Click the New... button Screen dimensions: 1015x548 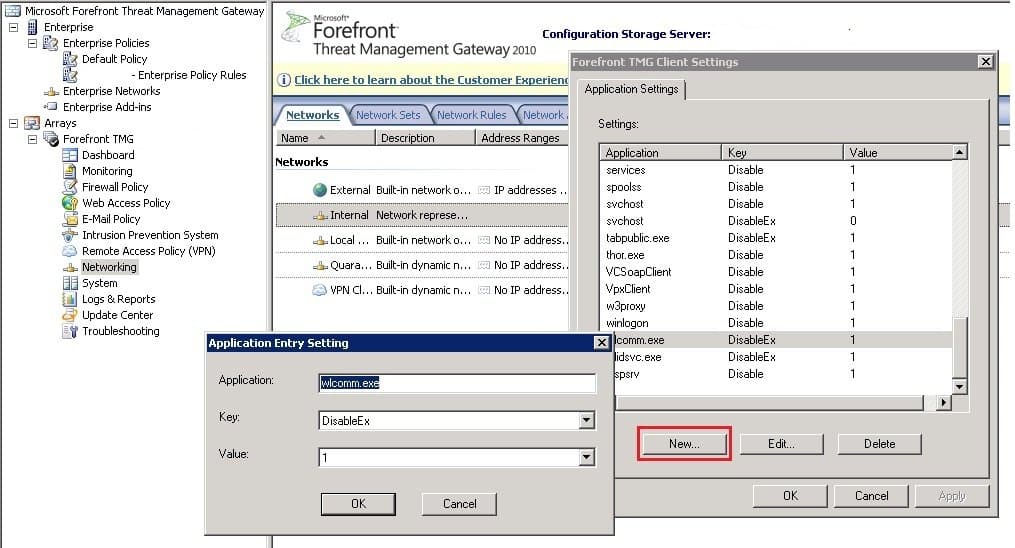click(x=684, y=444)
